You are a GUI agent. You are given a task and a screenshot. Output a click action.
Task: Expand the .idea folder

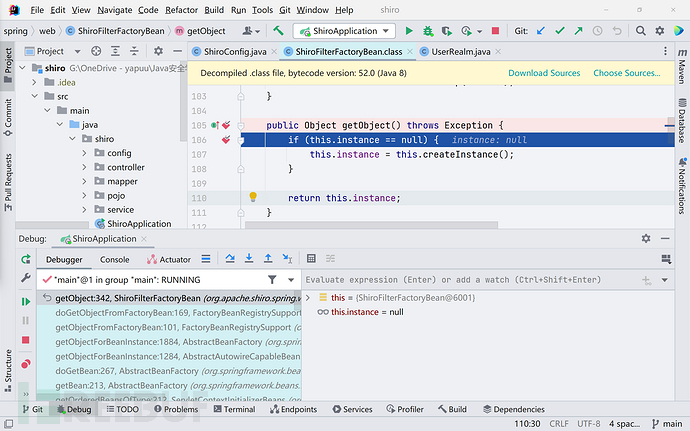pos(34,82)
